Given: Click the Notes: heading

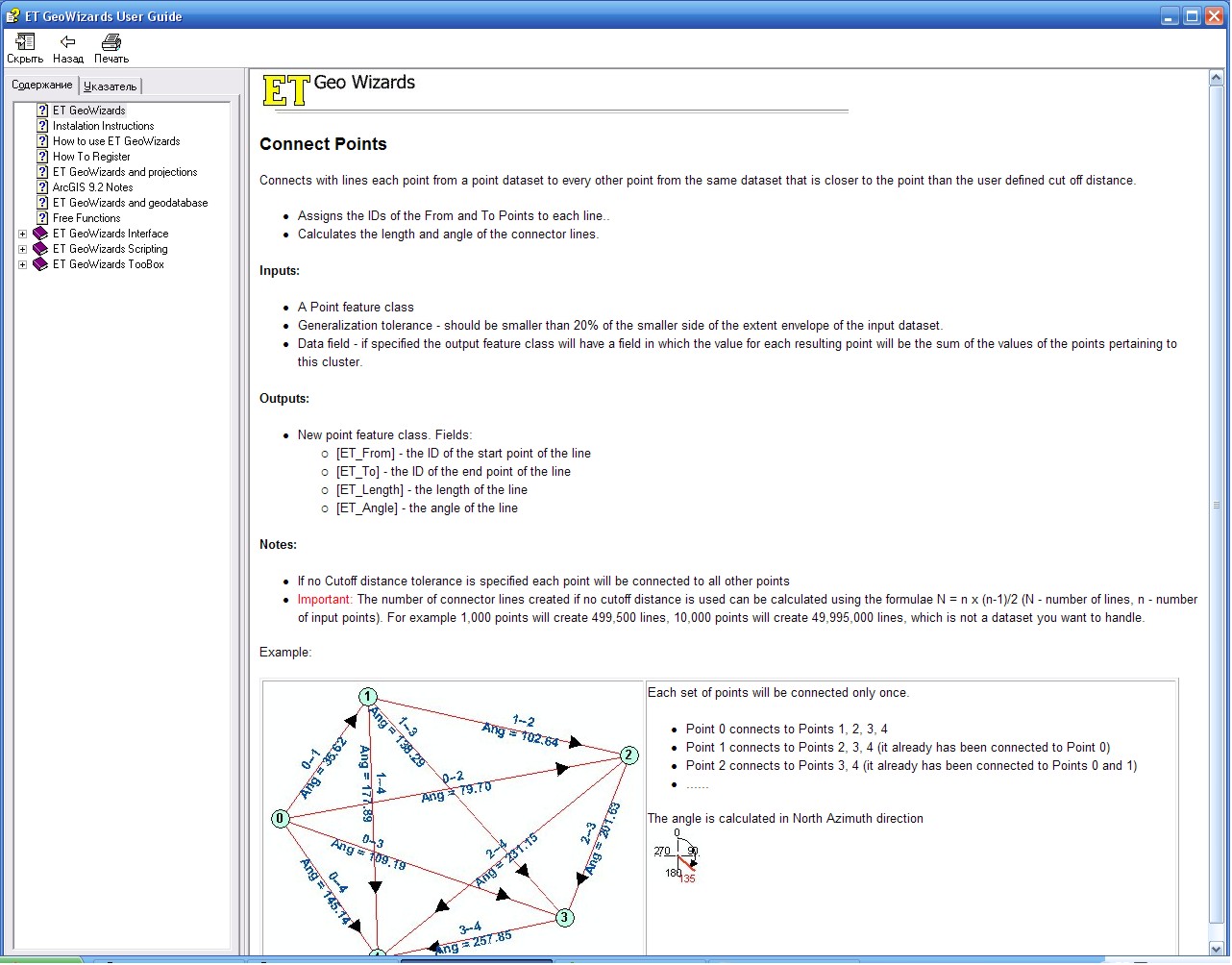Looking at the screenshot, I should (278, 545).
